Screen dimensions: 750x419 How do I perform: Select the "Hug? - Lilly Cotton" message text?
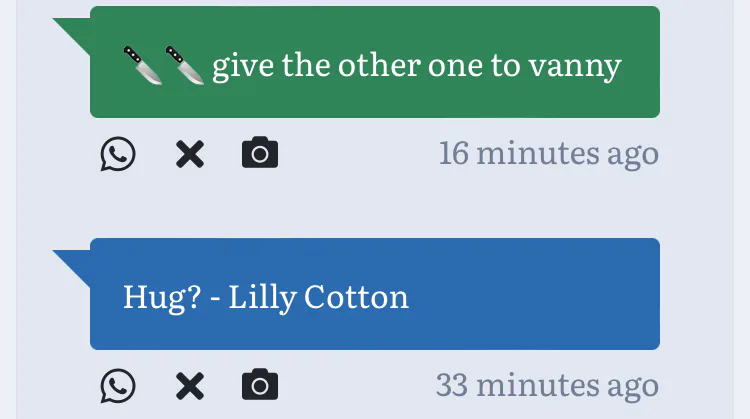click(266, 297)
